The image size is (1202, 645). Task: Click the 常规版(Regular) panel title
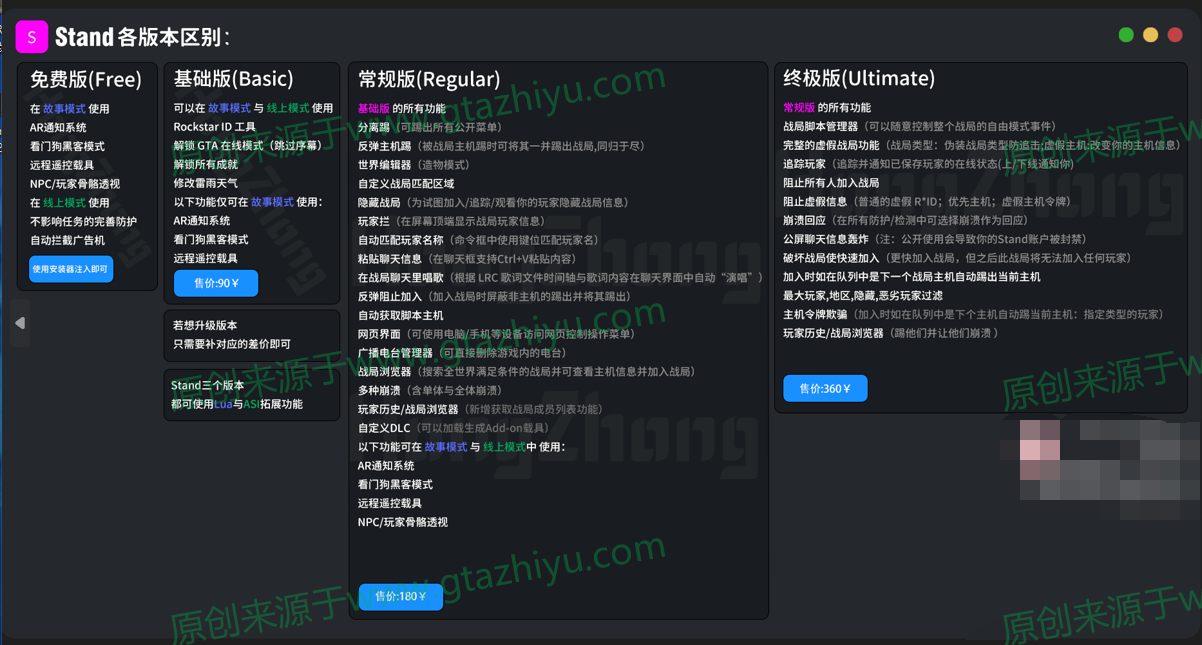pos(428,79)
